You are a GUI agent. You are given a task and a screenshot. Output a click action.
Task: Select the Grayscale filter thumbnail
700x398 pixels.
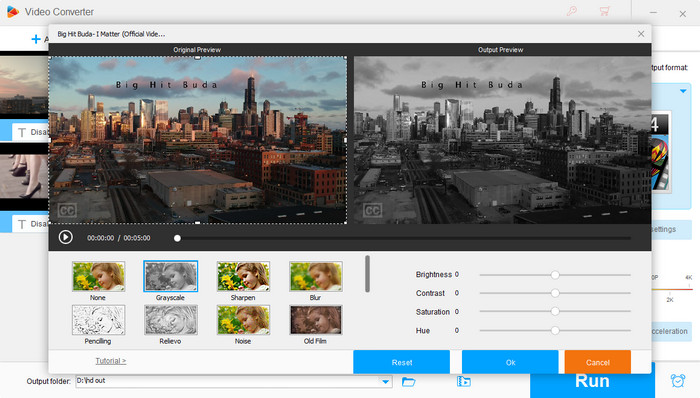[x=171, y=276]
